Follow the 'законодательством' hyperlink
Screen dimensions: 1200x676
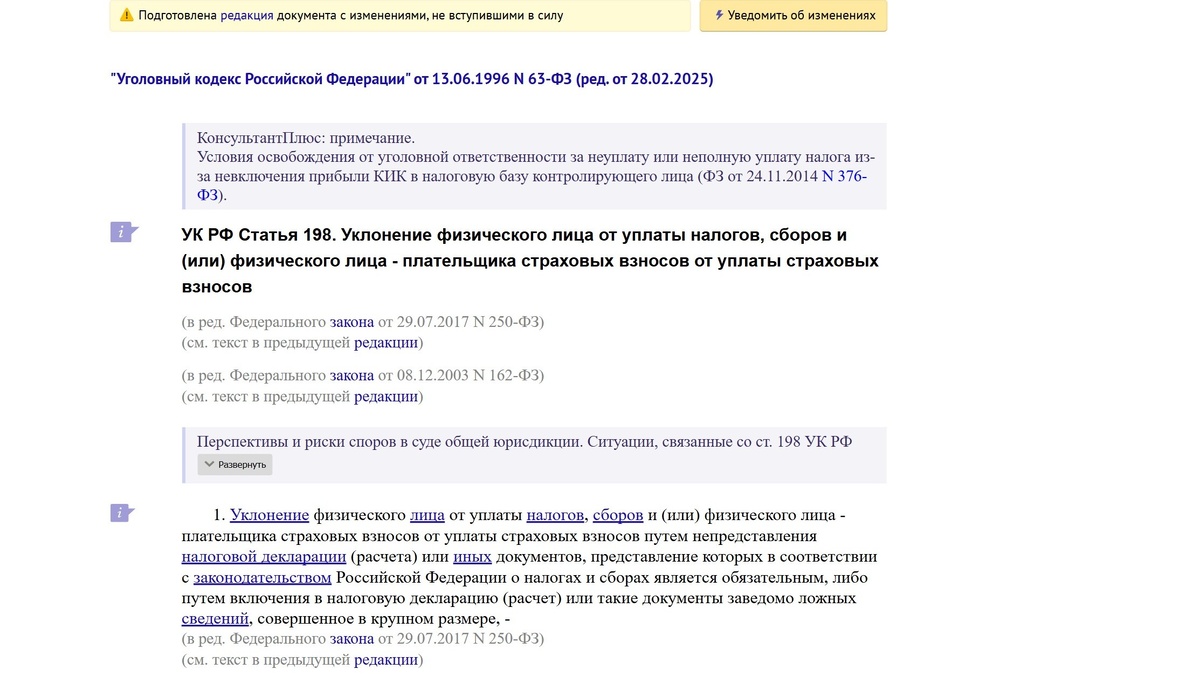click(x=262, y=578)
